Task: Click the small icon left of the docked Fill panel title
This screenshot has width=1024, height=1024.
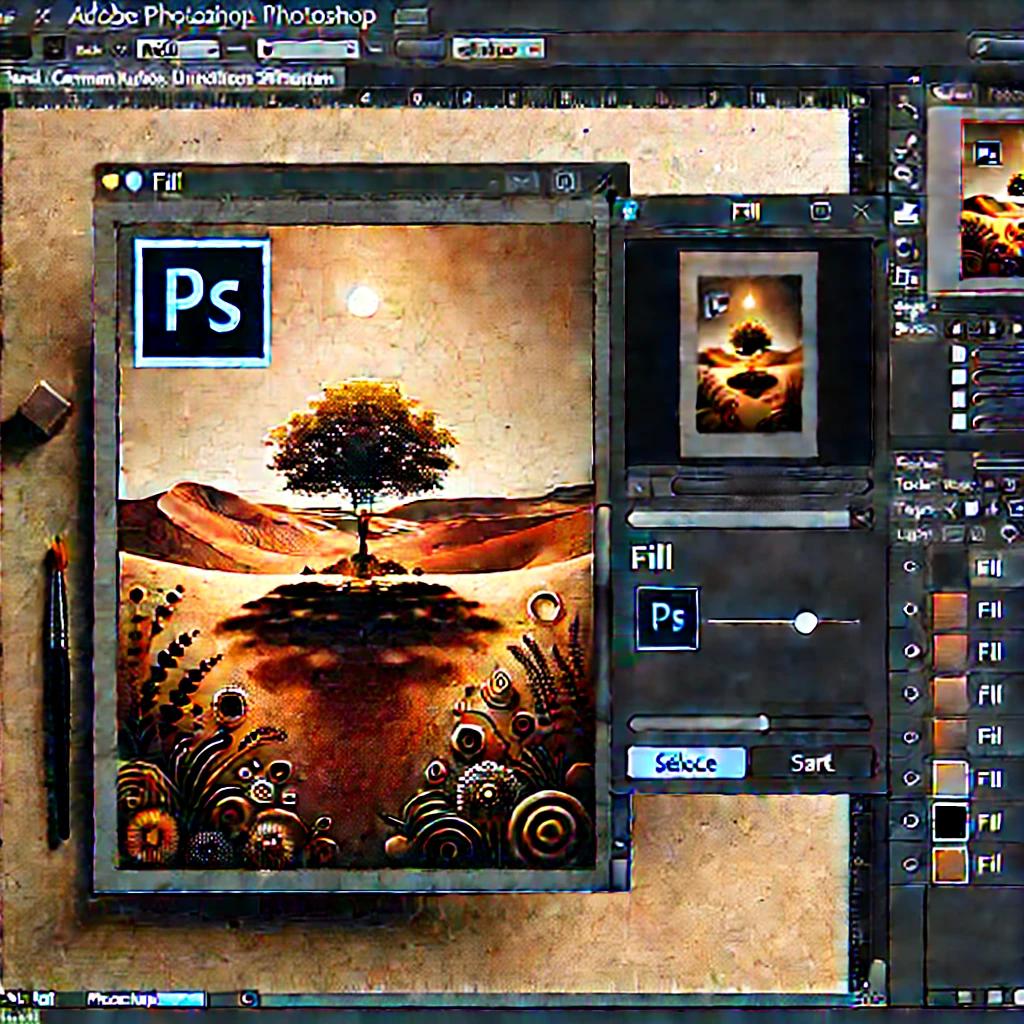Action: pyautogui.click(x=631, y=210)
